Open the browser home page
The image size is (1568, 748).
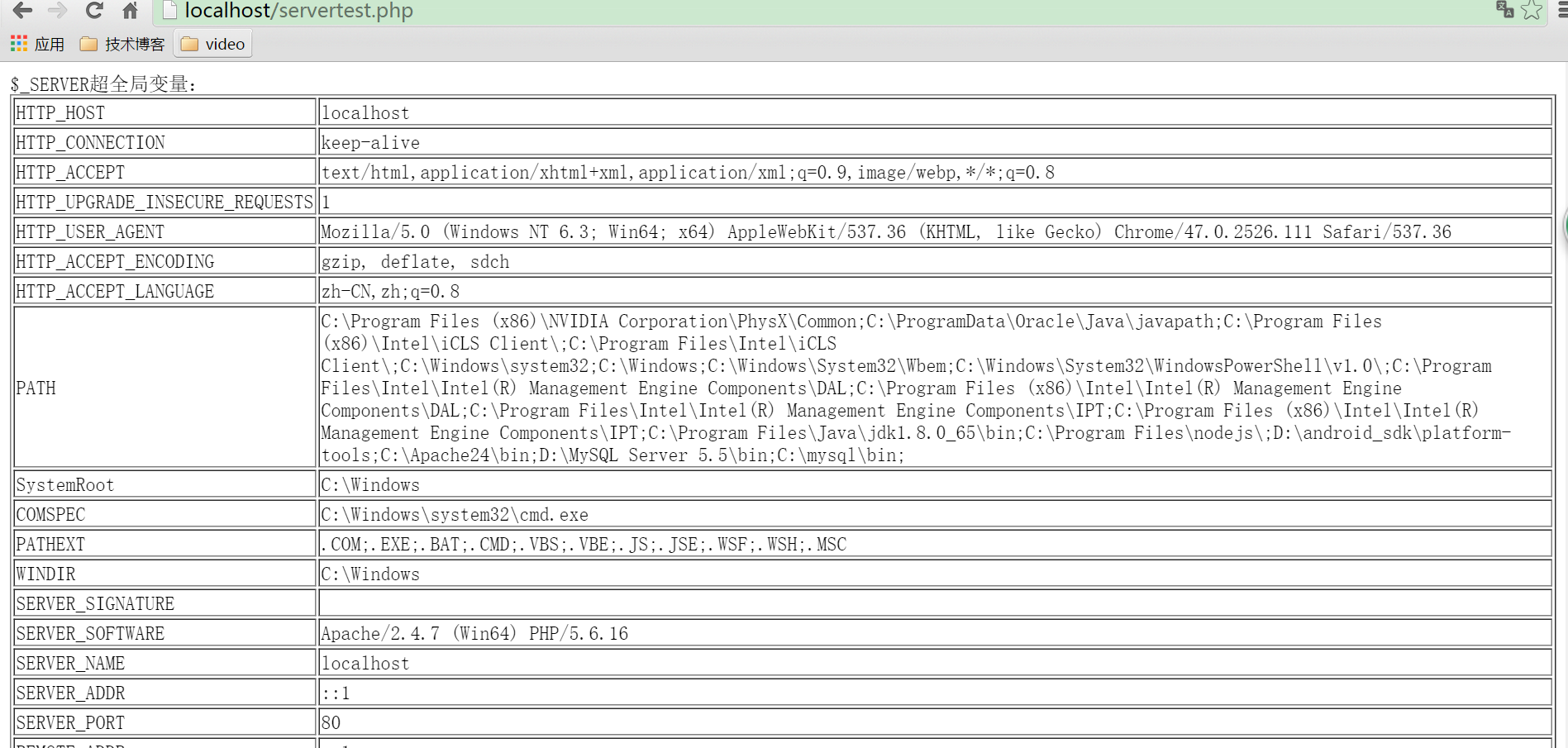coord(130,11)
